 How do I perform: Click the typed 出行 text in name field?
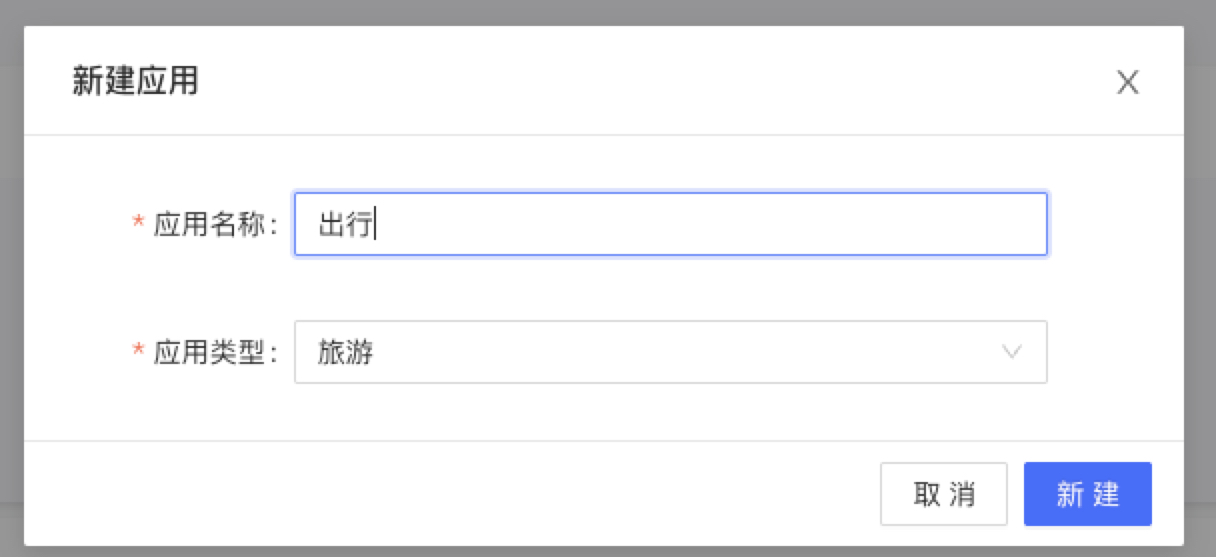(345, 225)
